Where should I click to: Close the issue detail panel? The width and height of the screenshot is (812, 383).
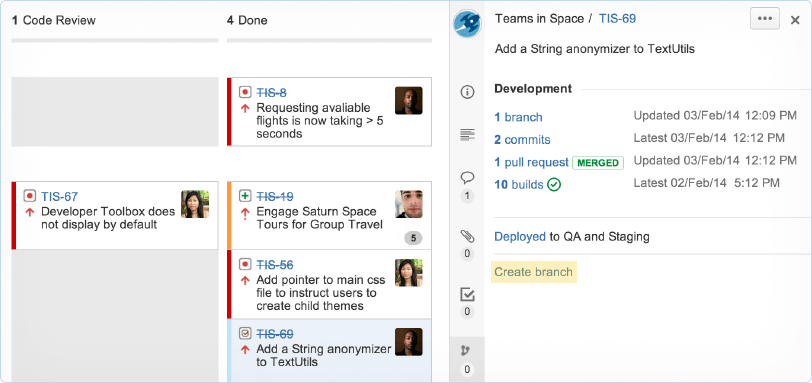coord(795,20)
